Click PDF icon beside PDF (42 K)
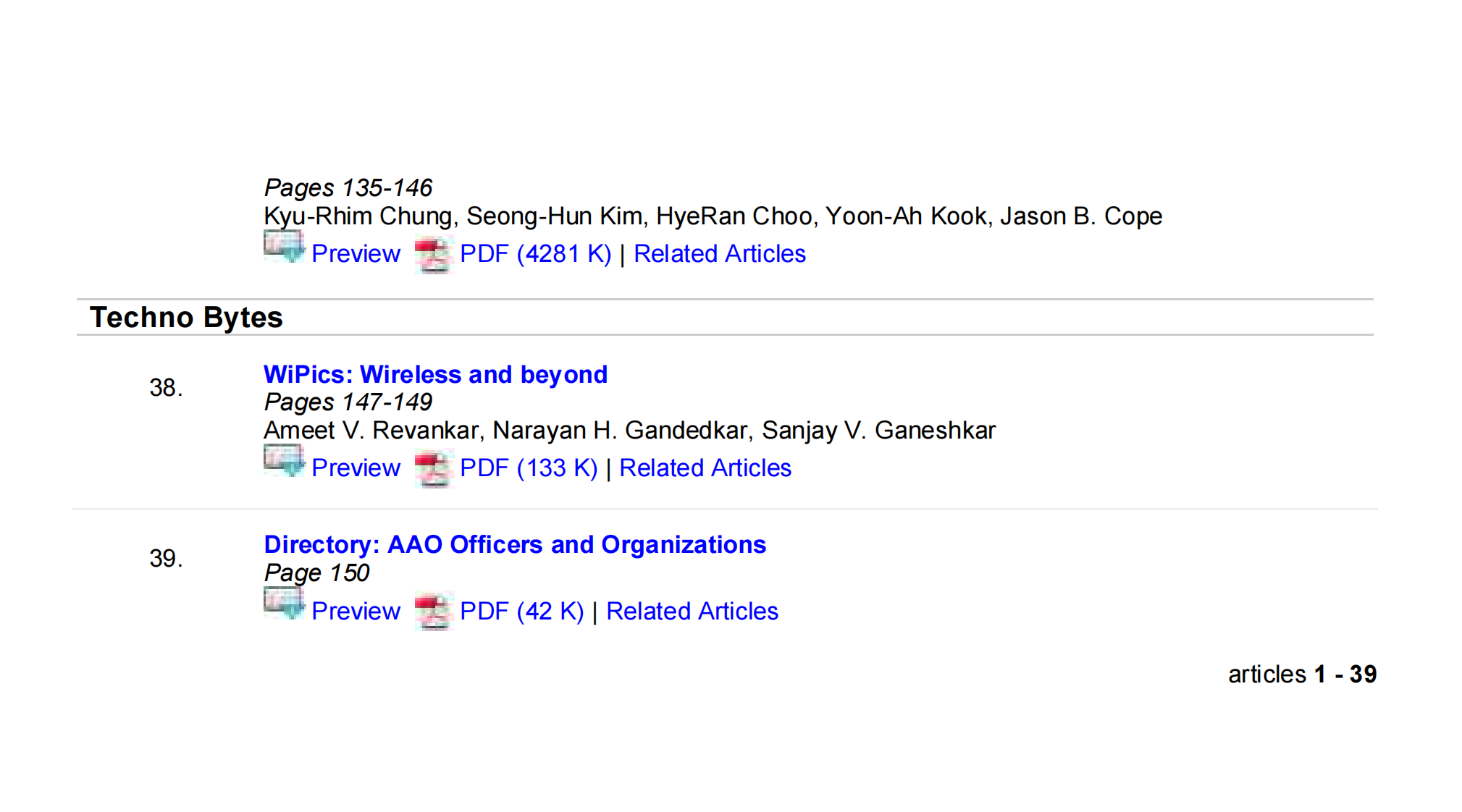The height and width of the screenshot is (812, 1462). coord(433,612)
